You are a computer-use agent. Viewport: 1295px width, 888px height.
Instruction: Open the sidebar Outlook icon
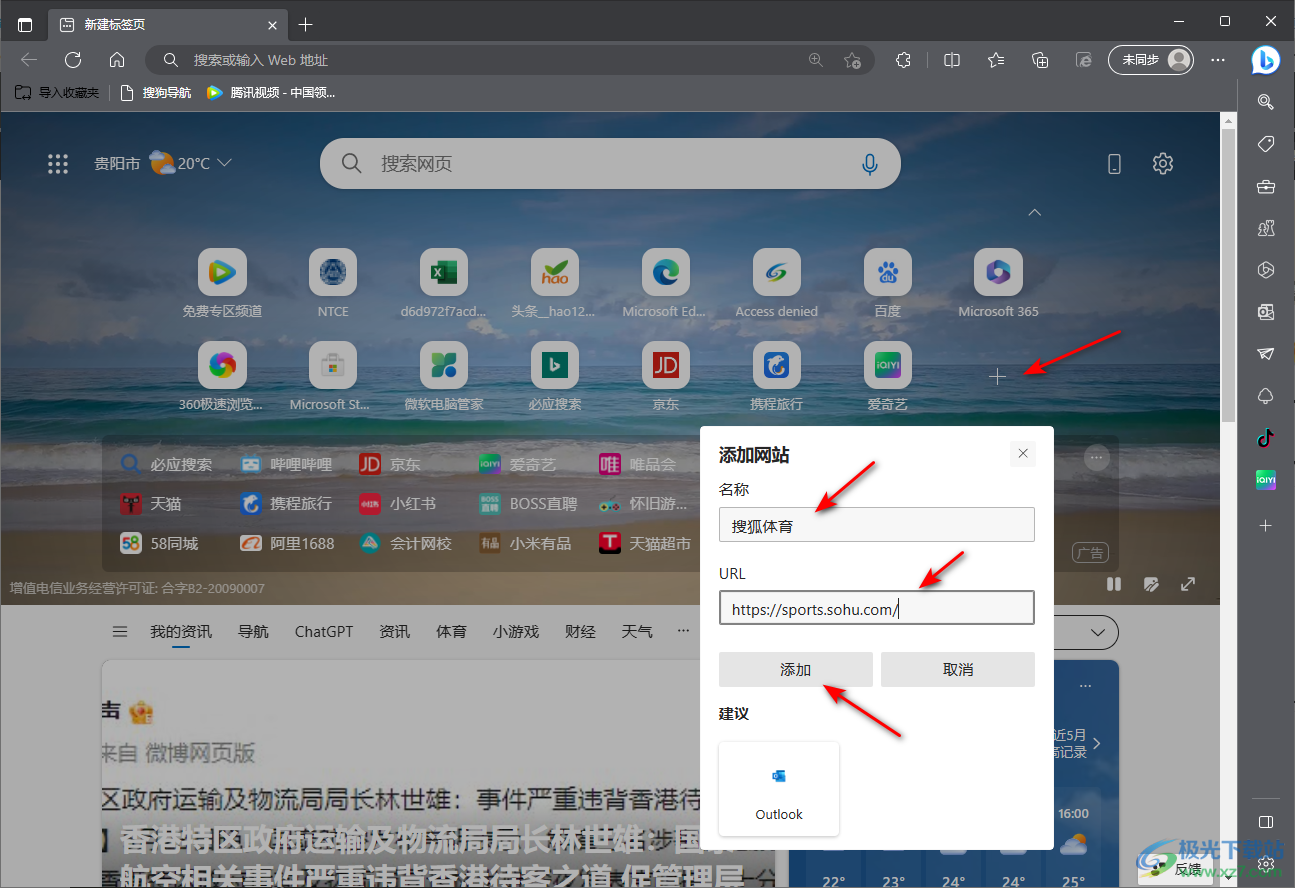click(1266, 312)
